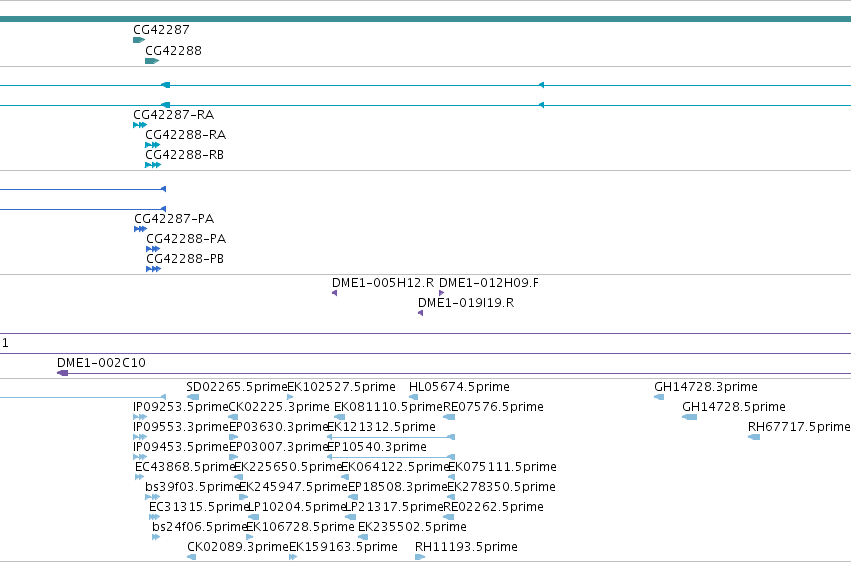Click the DME1-012H09.F label
This screenshot has height=562, width=851.
(489, 283)
